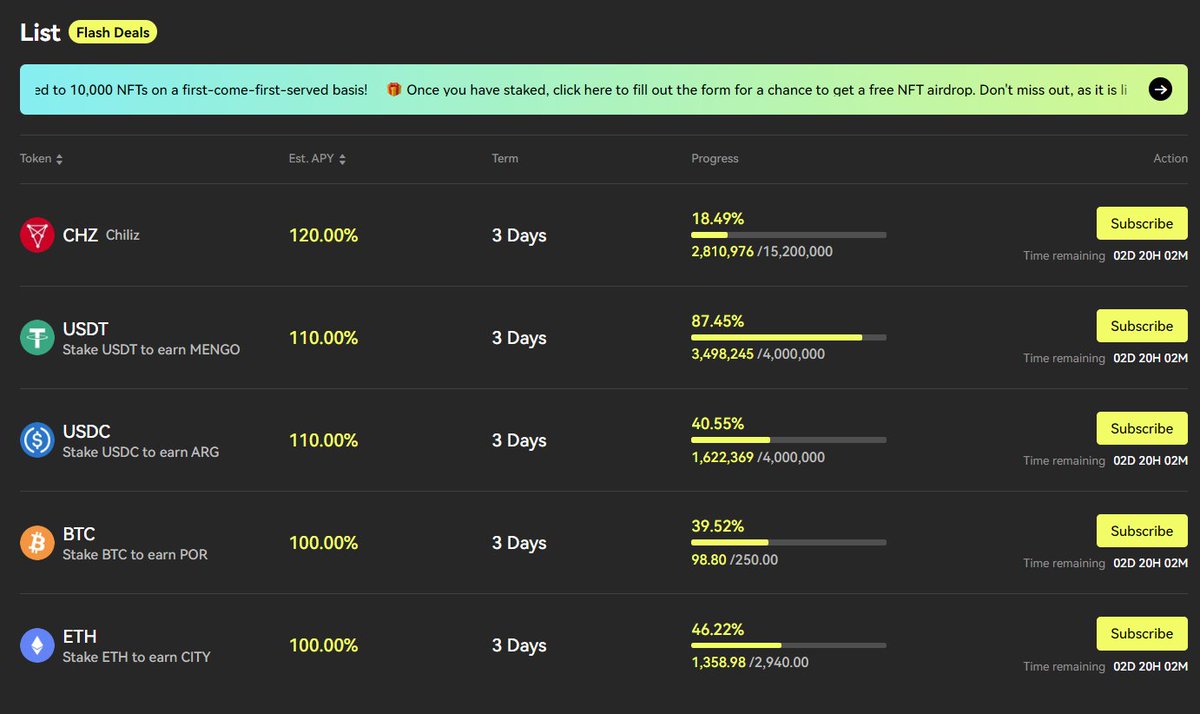
Task: Click the USDT progress bar
Action: 789,337
